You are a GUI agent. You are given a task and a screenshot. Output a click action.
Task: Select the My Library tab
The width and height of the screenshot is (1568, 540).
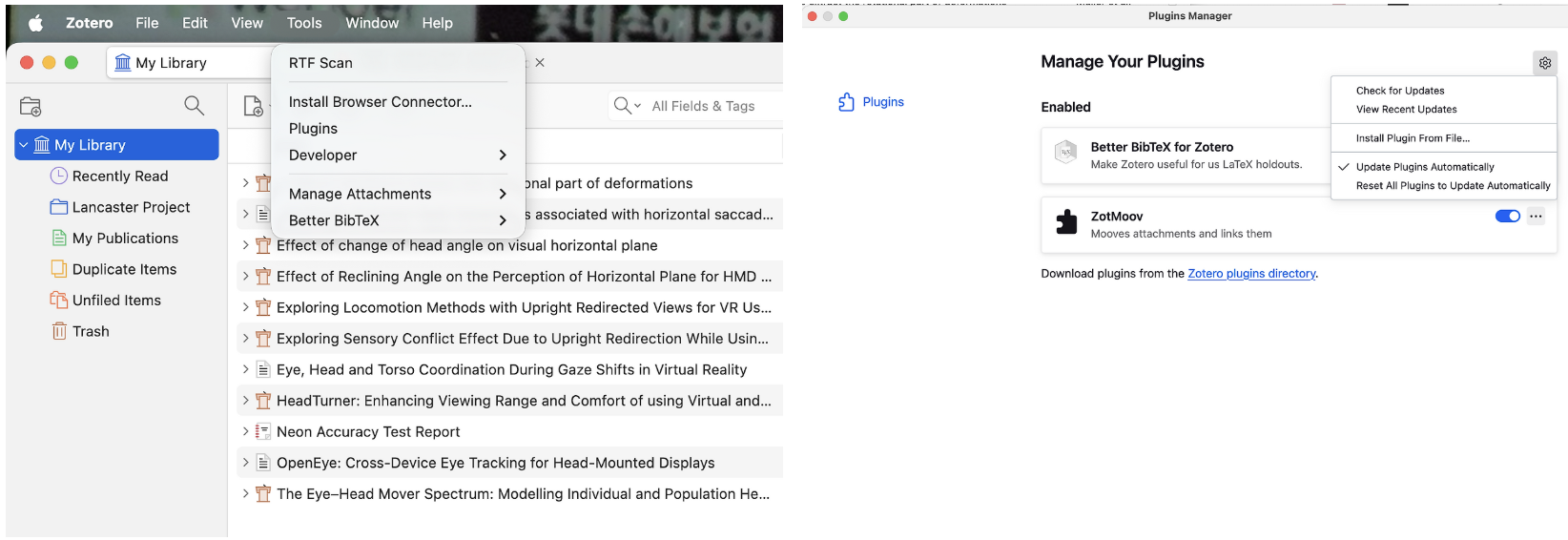189,63
